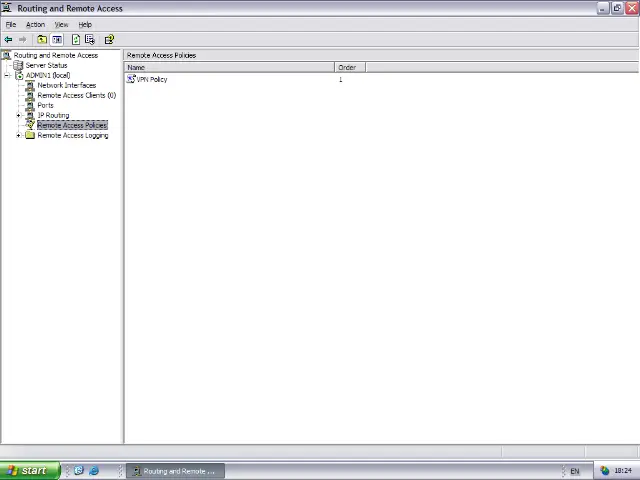Click the Routing and Remote taskbar button
Screen dimensions: 640x480
[x=175, y=471]
